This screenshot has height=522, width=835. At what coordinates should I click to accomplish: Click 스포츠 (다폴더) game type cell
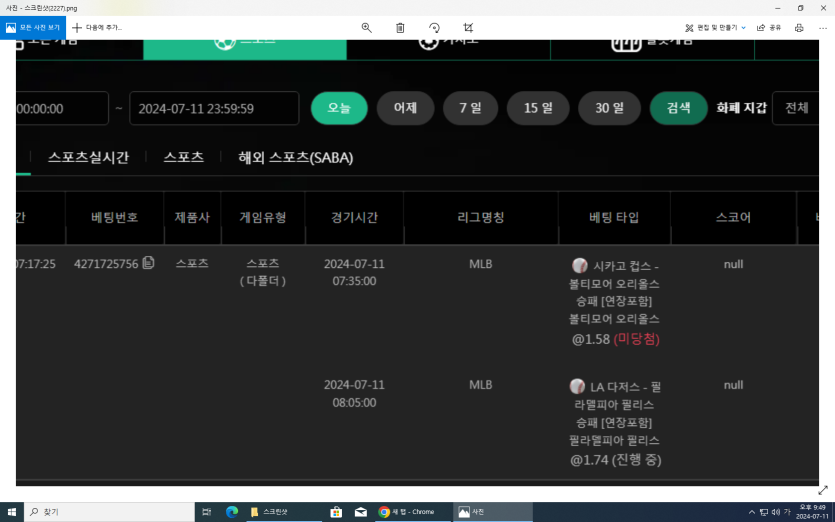[263, 272]
